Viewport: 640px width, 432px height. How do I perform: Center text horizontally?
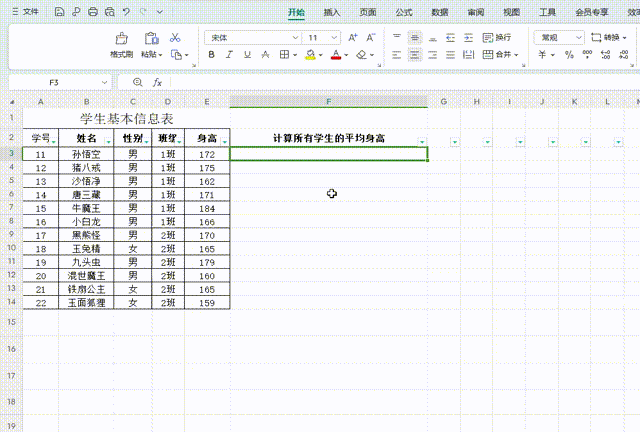(x=415, y=55)
